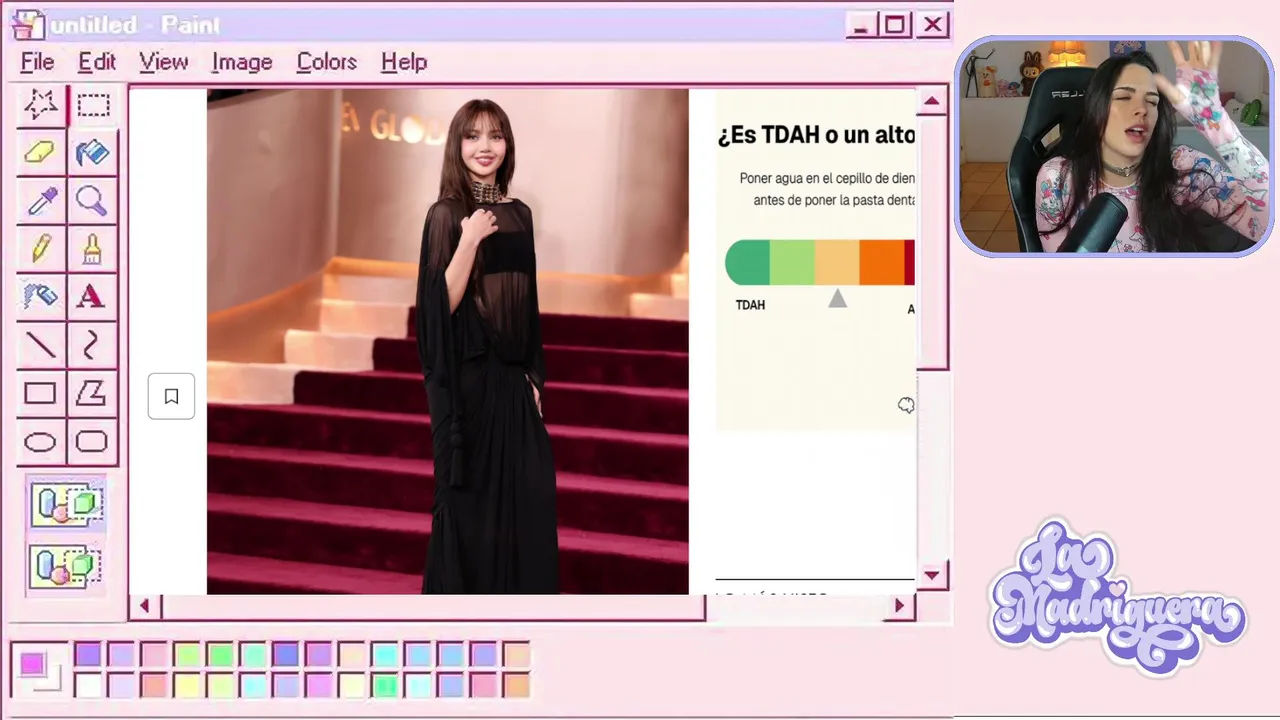Choose the straight Line tool
Screen dimensions: 1280x720
pos(41,345)
